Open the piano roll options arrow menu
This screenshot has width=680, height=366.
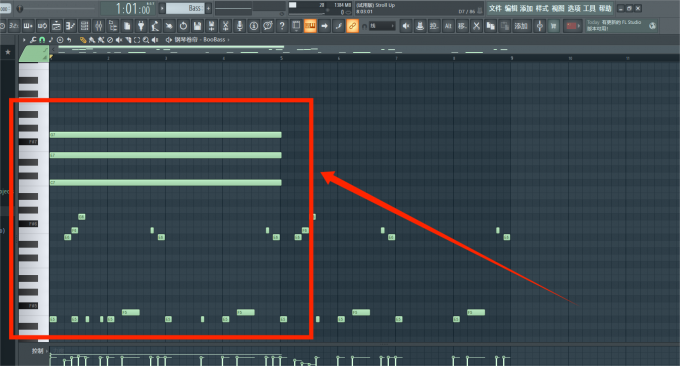[24, 39]
